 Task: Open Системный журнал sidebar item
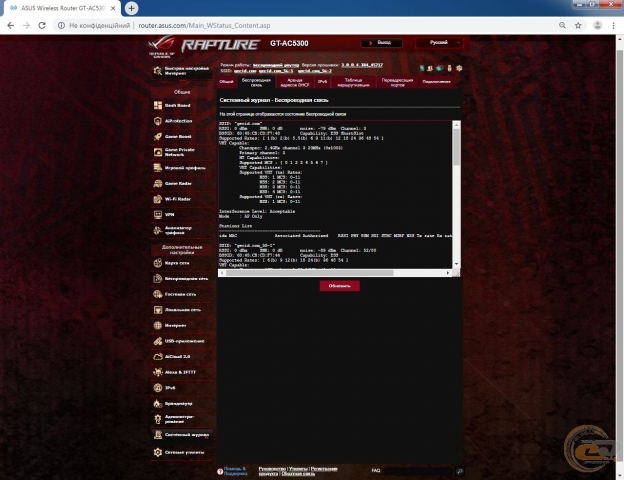coord(181,435)
